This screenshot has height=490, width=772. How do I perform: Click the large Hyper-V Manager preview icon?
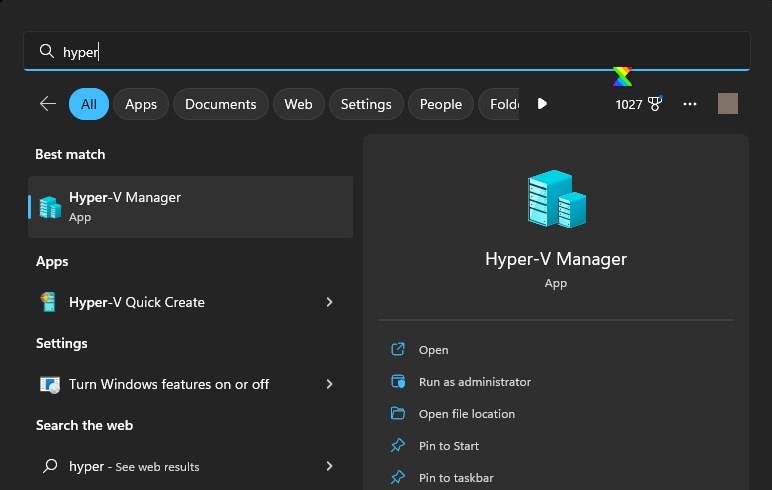pos(556,199)
